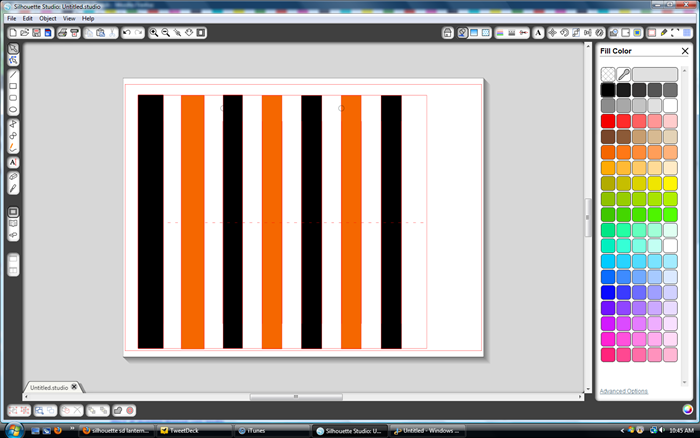Pick the dark brown fill swatch
This screenshot has height=438, width=700.
(608, 137)
